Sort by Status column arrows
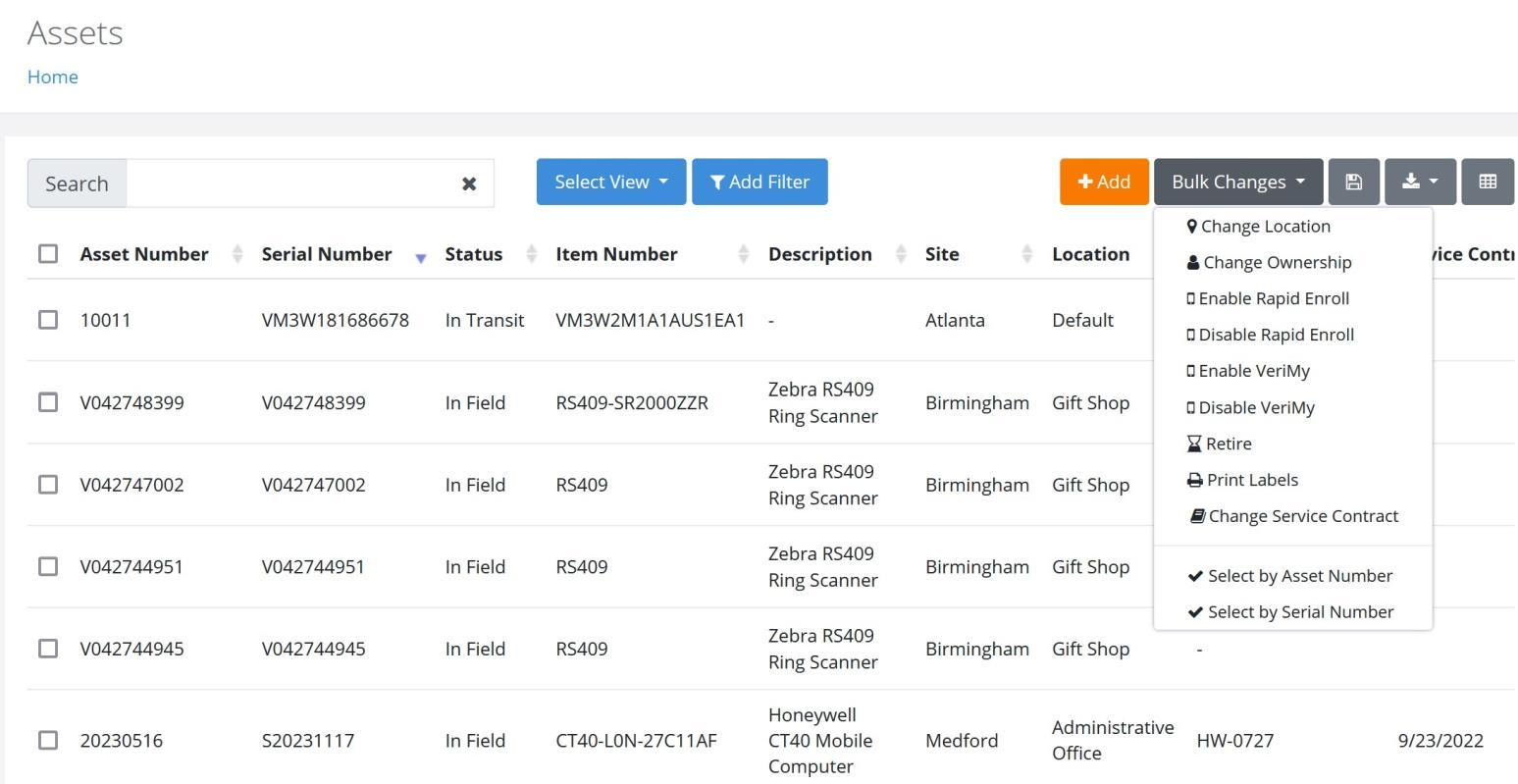This screenshot has height=784, width=1518. pos(531,254)
